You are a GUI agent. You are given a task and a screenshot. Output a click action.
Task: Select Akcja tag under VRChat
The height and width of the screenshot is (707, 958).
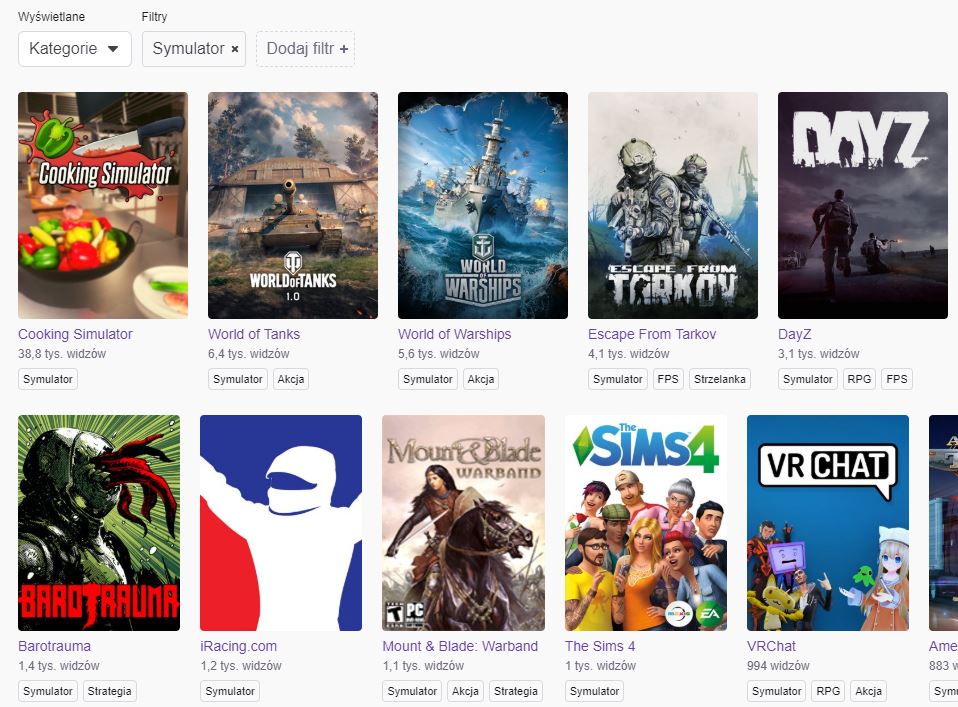pos(868,691)
